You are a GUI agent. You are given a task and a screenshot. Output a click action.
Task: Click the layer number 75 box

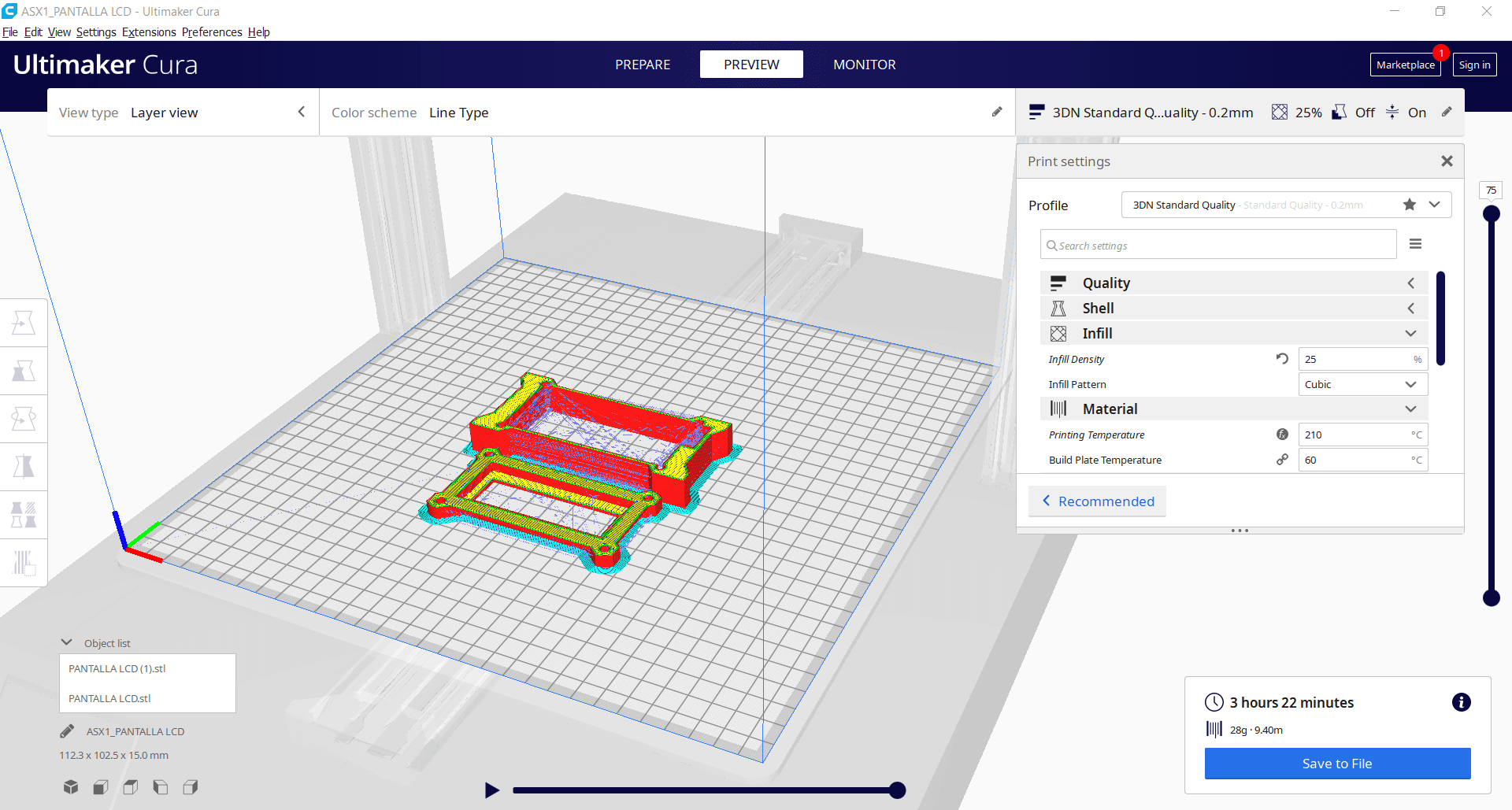coord(1491,190)
